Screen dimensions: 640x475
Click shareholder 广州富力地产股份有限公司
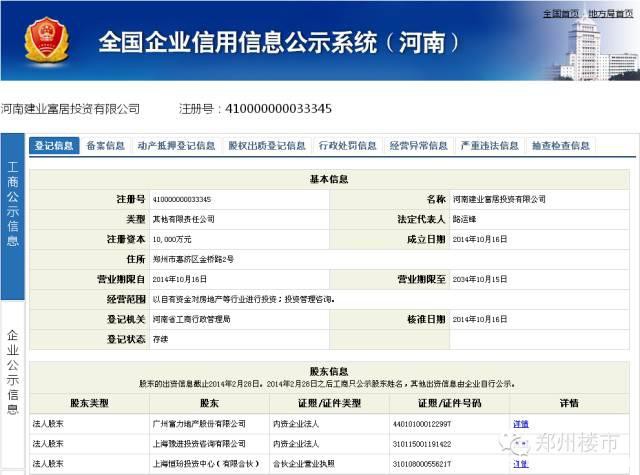point(199,424)
